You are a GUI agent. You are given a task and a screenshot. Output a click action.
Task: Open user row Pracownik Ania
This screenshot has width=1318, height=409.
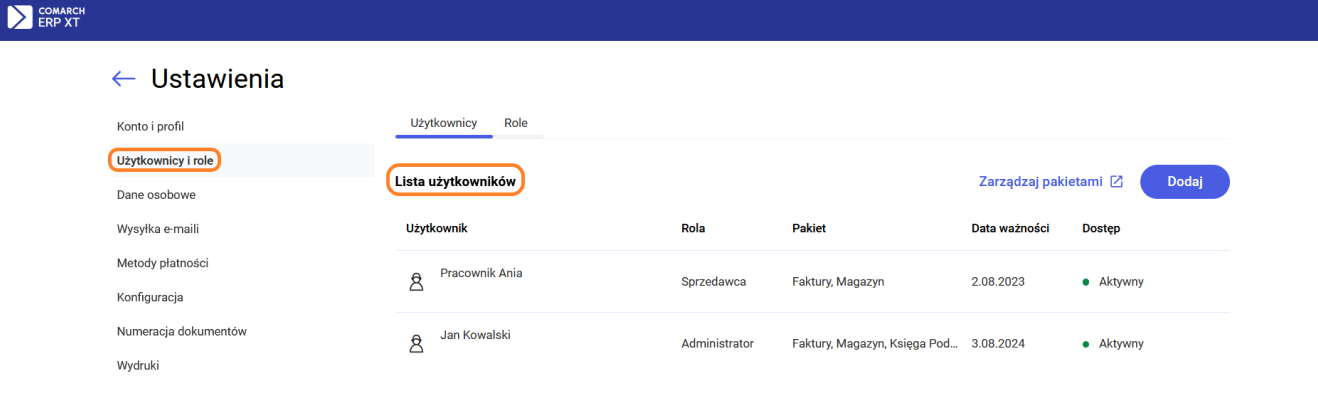pyautogui.click(x=481, y=273)
